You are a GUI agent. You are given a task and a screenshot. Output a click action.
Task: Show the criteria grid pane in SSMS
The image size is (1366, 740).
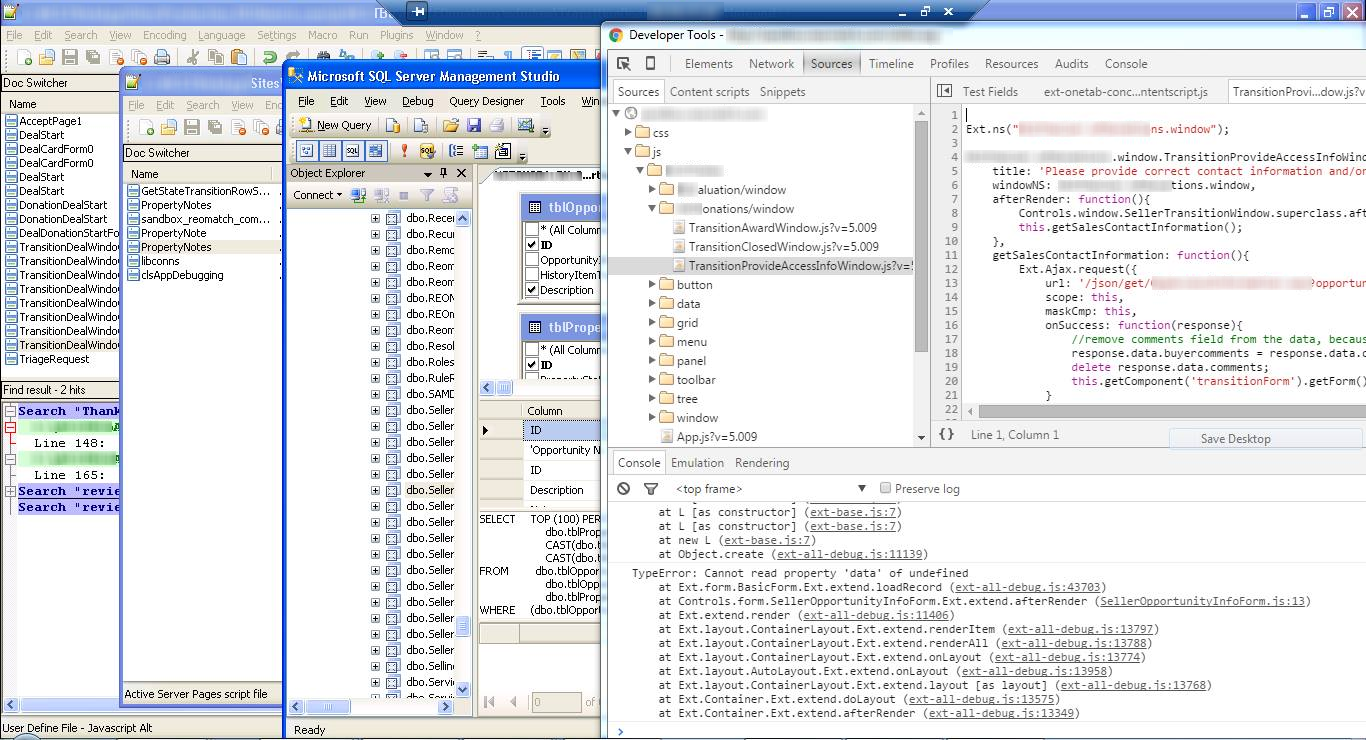point(329,151)
